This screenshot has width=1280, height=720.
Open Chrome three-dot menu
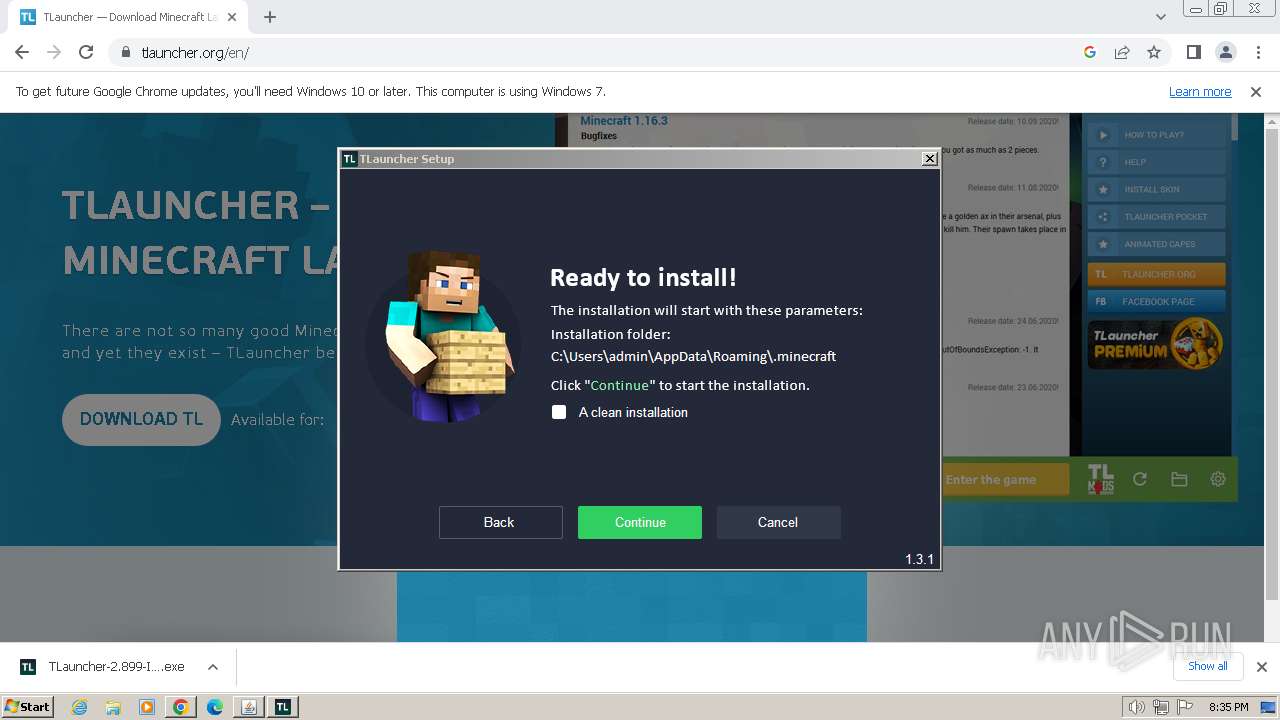[x=1256, y=52]
